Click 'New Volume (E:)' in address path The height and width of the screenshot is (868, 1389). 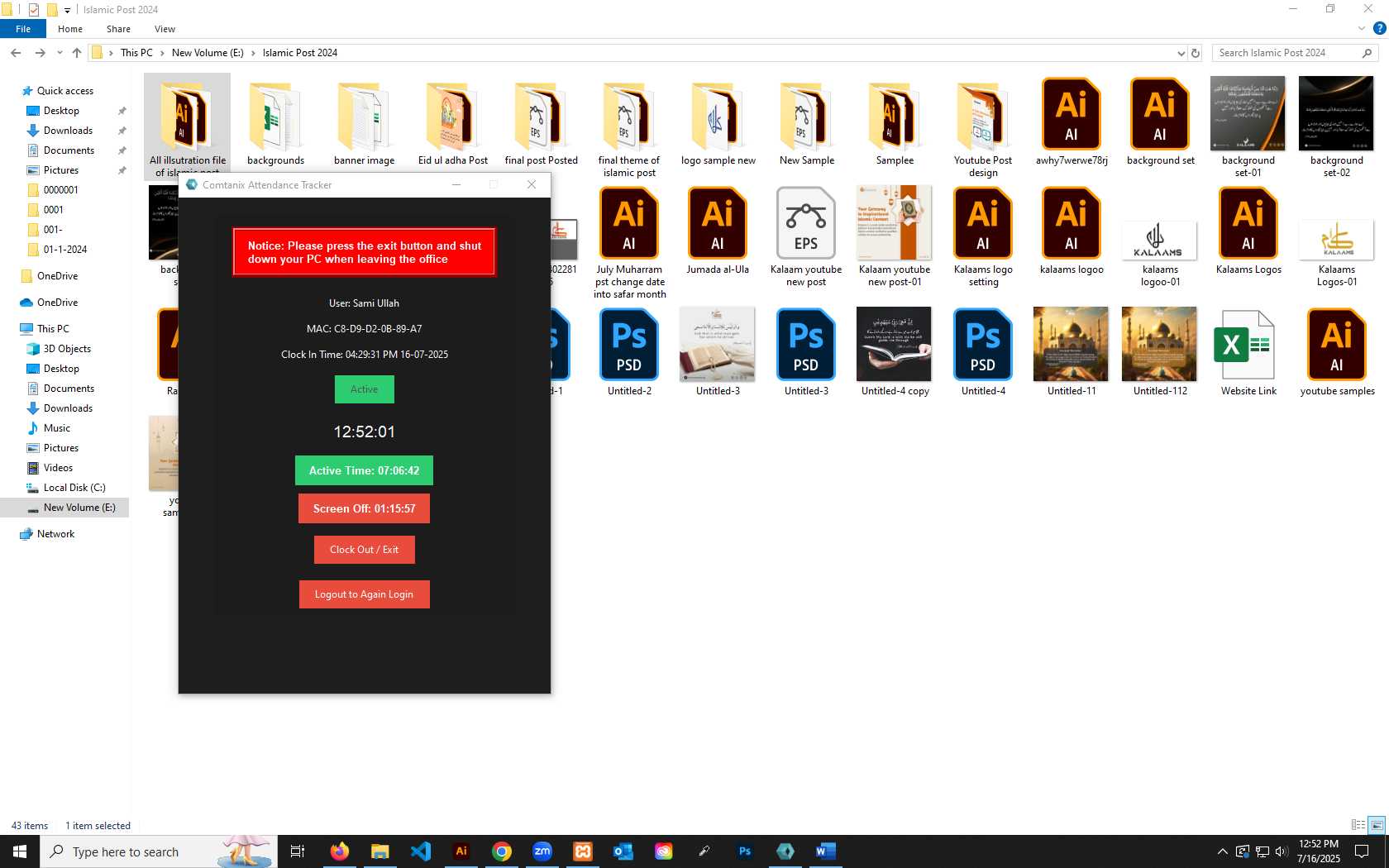pos(208,53)
